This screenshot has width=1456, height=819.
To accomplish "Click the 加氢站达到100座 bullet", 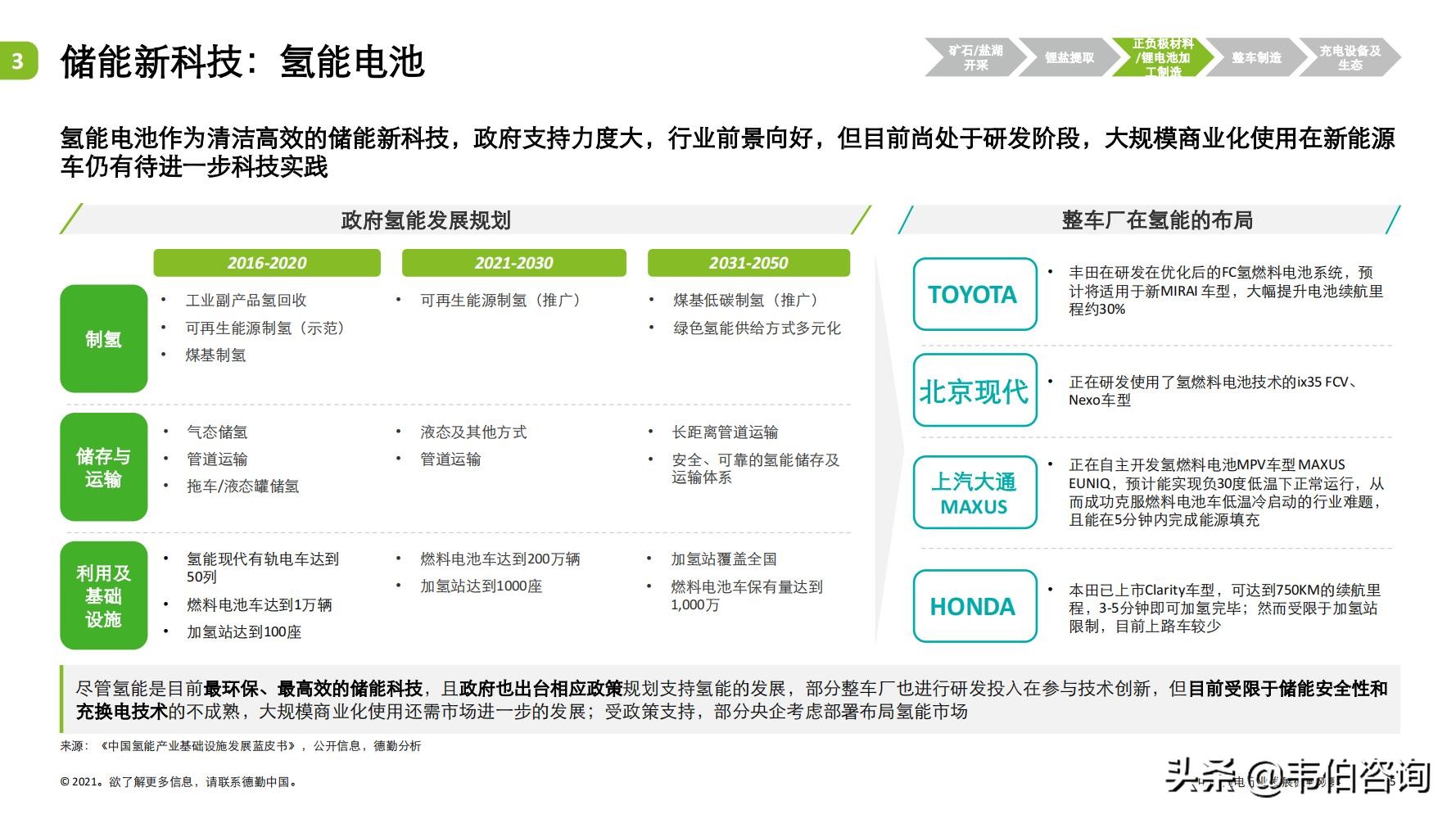I will point(244,631).
